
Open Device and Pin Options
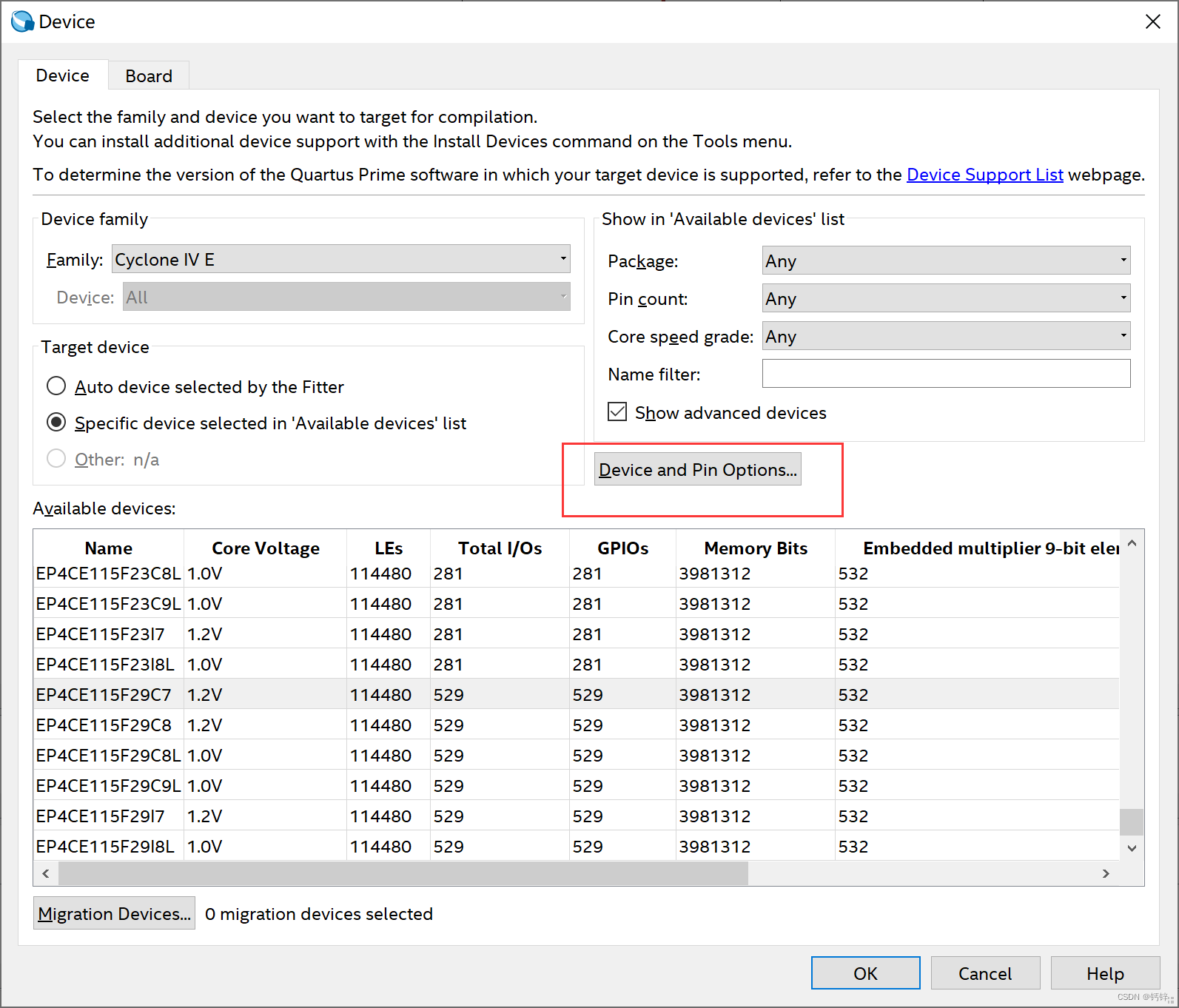(697, 469)
